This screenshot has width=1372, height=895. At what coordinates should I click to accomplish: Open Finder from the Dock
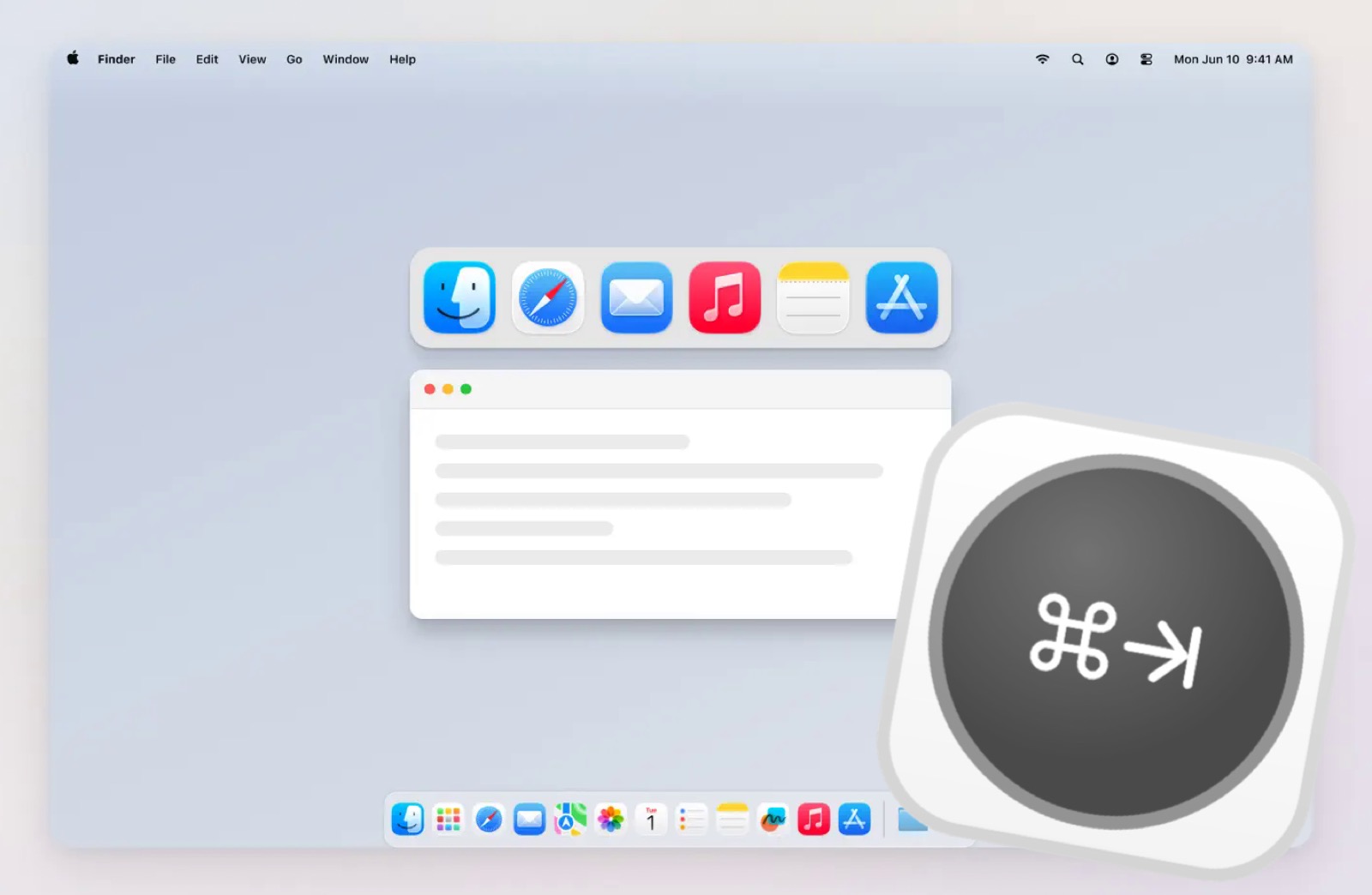408,820
